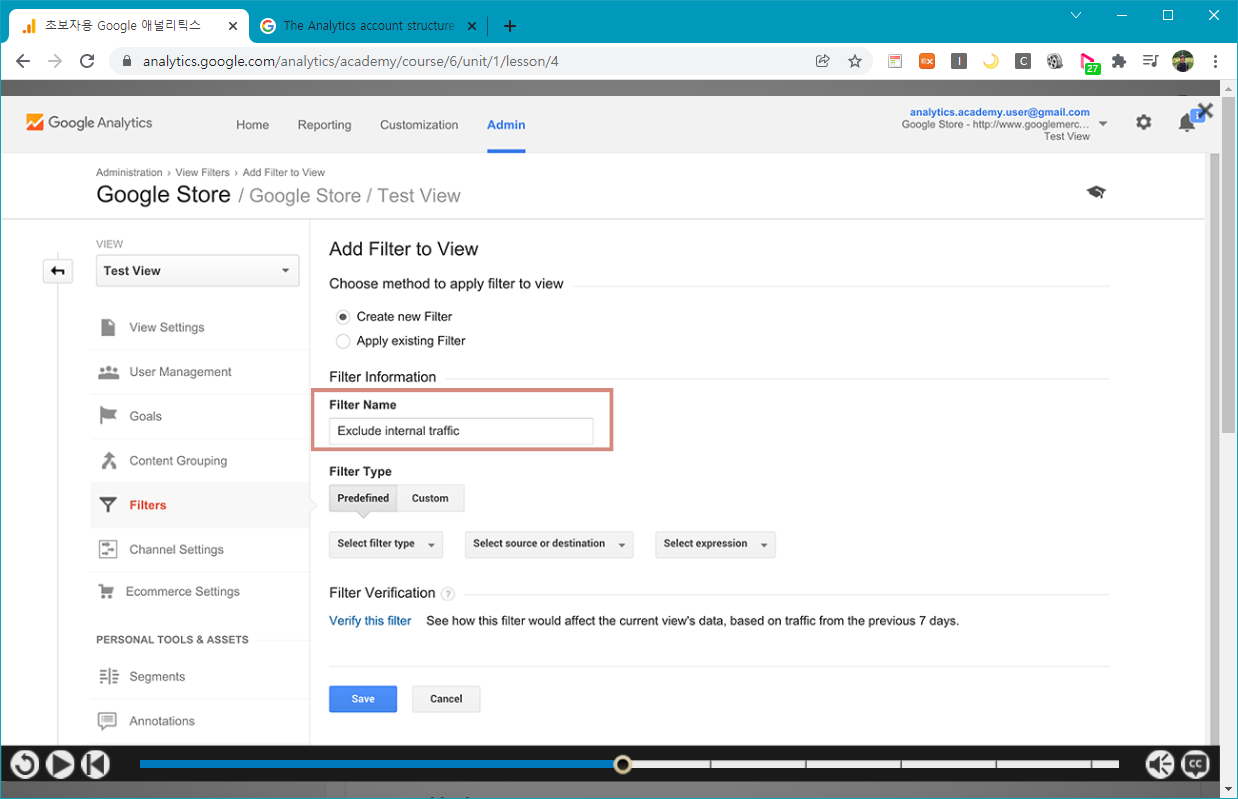Click the Annotations speech bubble icon
The width and height of the screenshot is (1238, 799).
tap(108, 721)
